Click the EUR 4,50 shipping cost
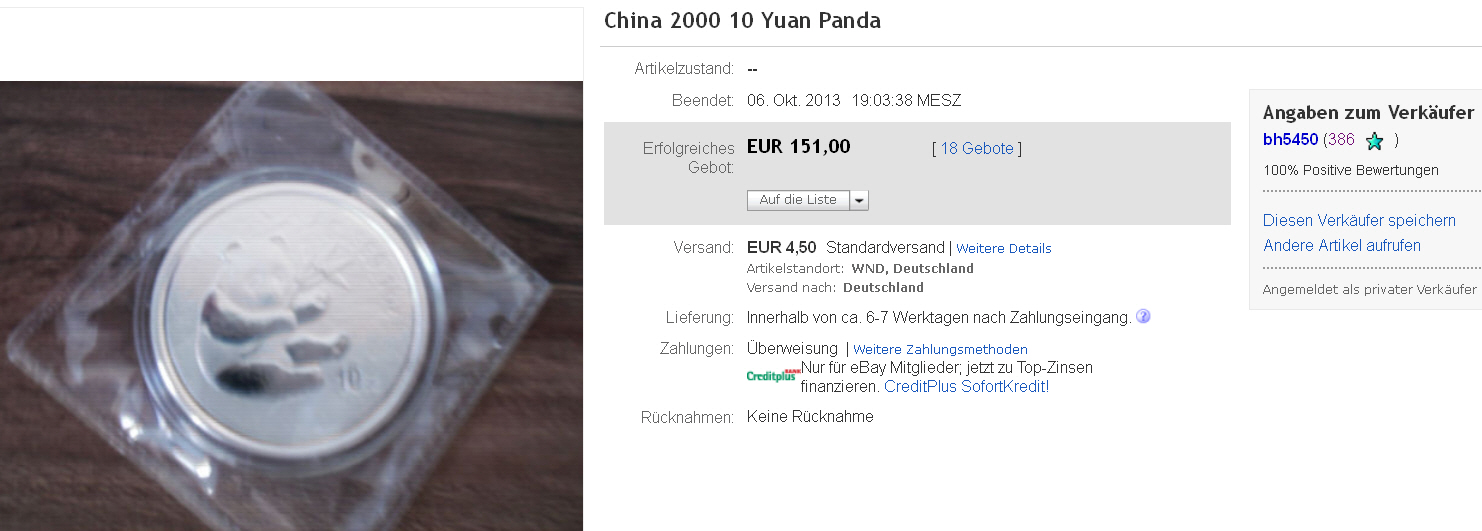Image resolution: width=1482 pixels, height=531 pixels. point(781,247)
